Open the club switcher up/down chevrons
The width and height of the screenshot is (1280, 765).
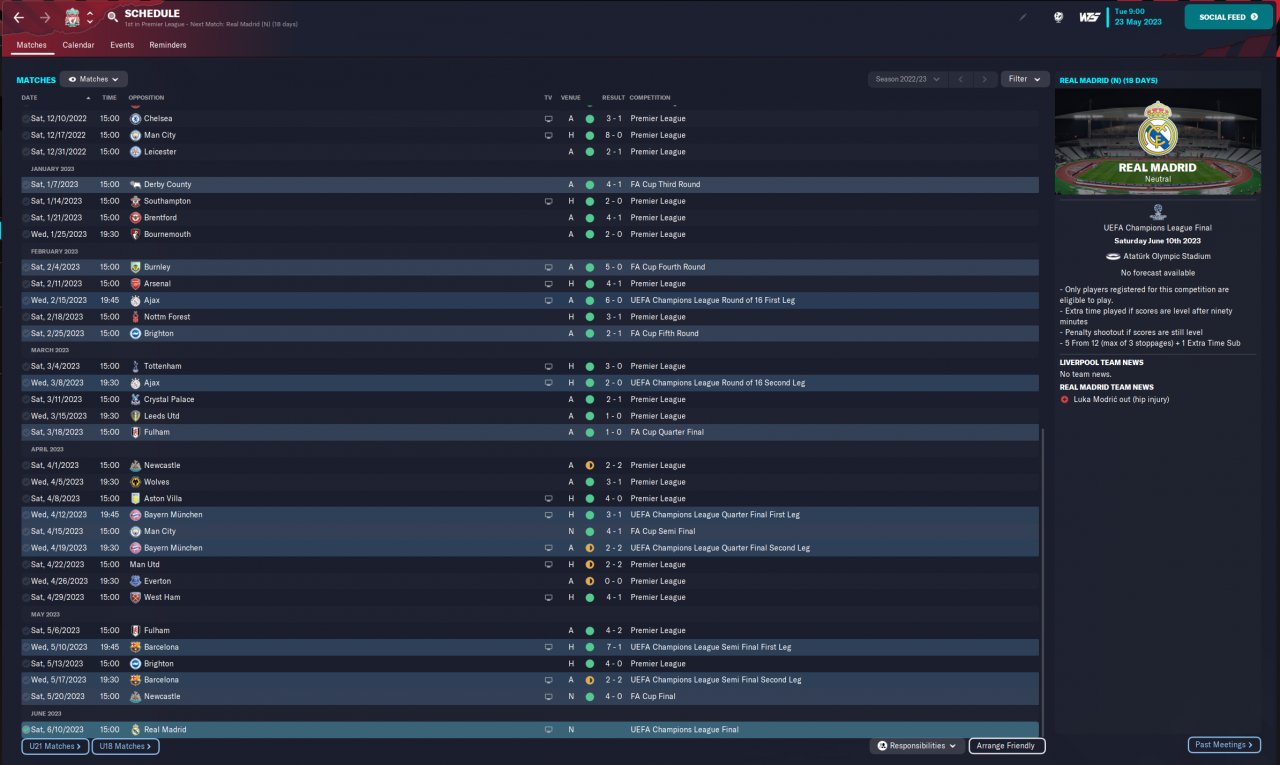pos(90,17)
